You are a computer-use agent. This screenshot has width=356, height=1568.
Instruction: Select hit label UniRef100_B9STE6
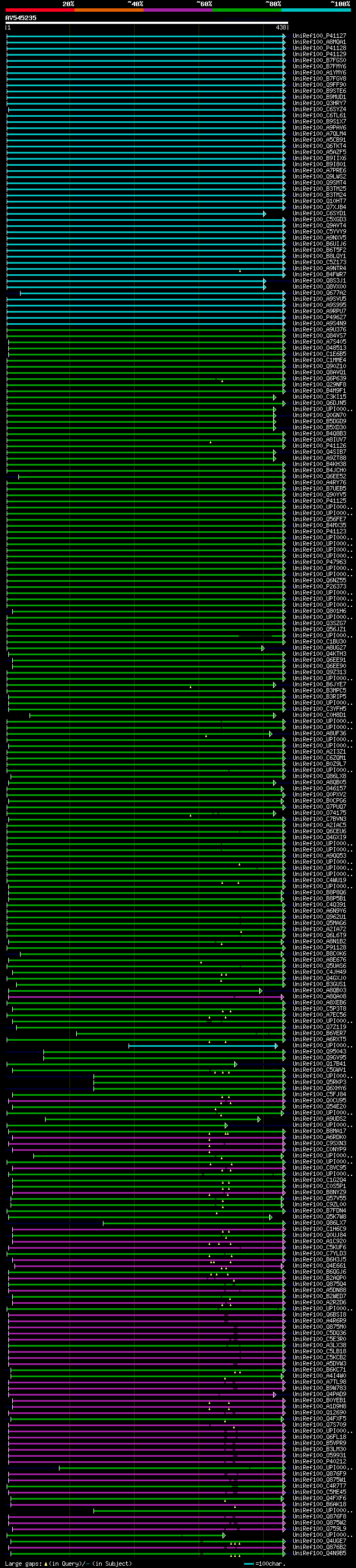pos(319,91)
